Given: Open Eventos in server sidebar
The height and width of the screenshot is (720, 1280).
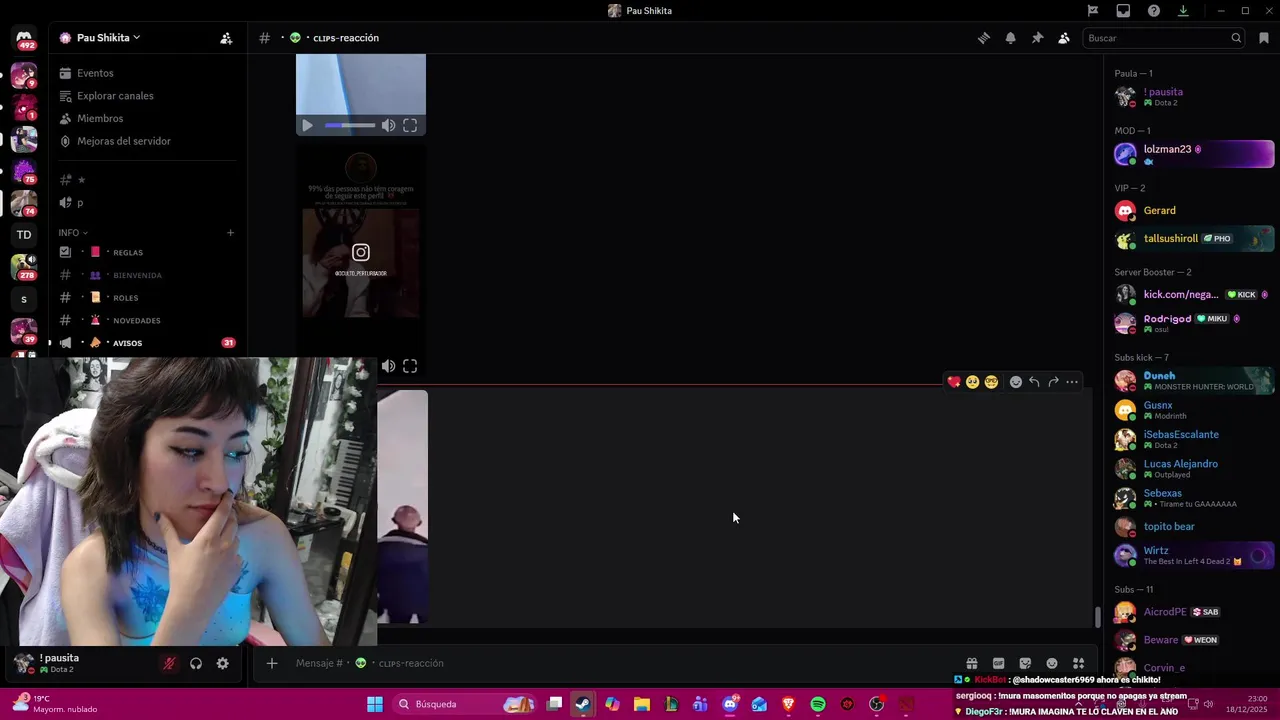Looking at the screenshot, I should tap(148, 73).
